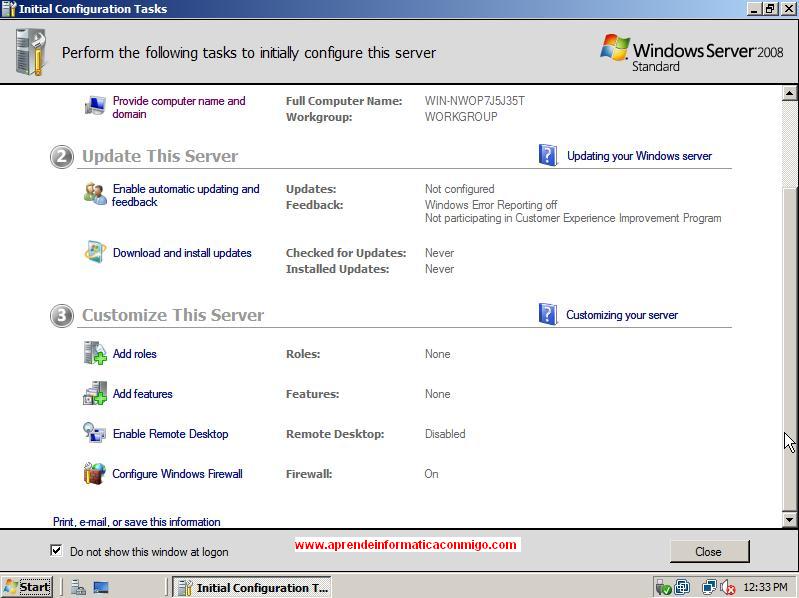The width and height of the screenshot is (799, 598).
Task: Click the Not configured updates value
Action: (x=459, y=189)
